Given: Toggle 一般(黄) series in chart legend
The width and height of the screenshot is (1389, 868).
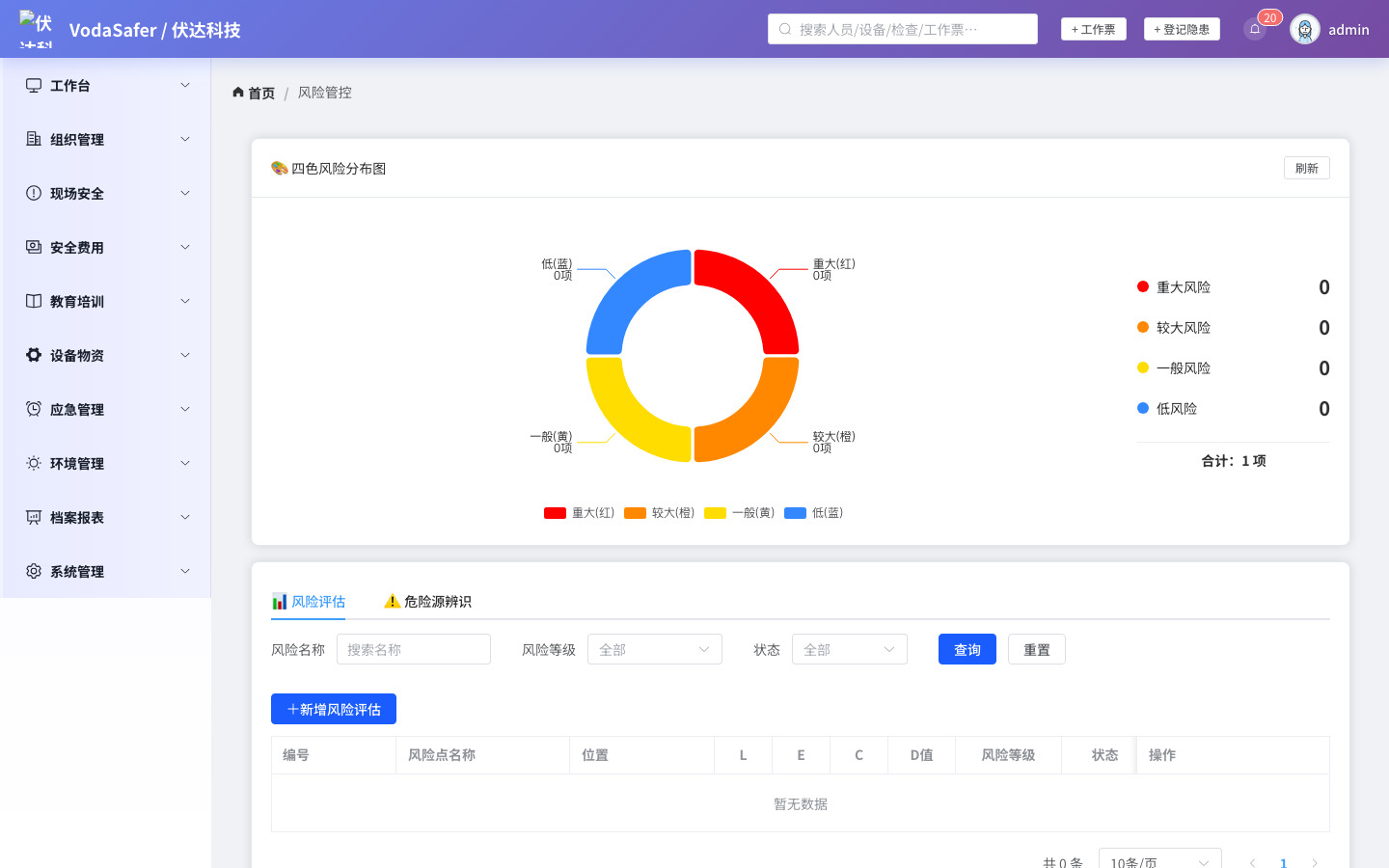Looking at the screenshot, I should [739, 513].
